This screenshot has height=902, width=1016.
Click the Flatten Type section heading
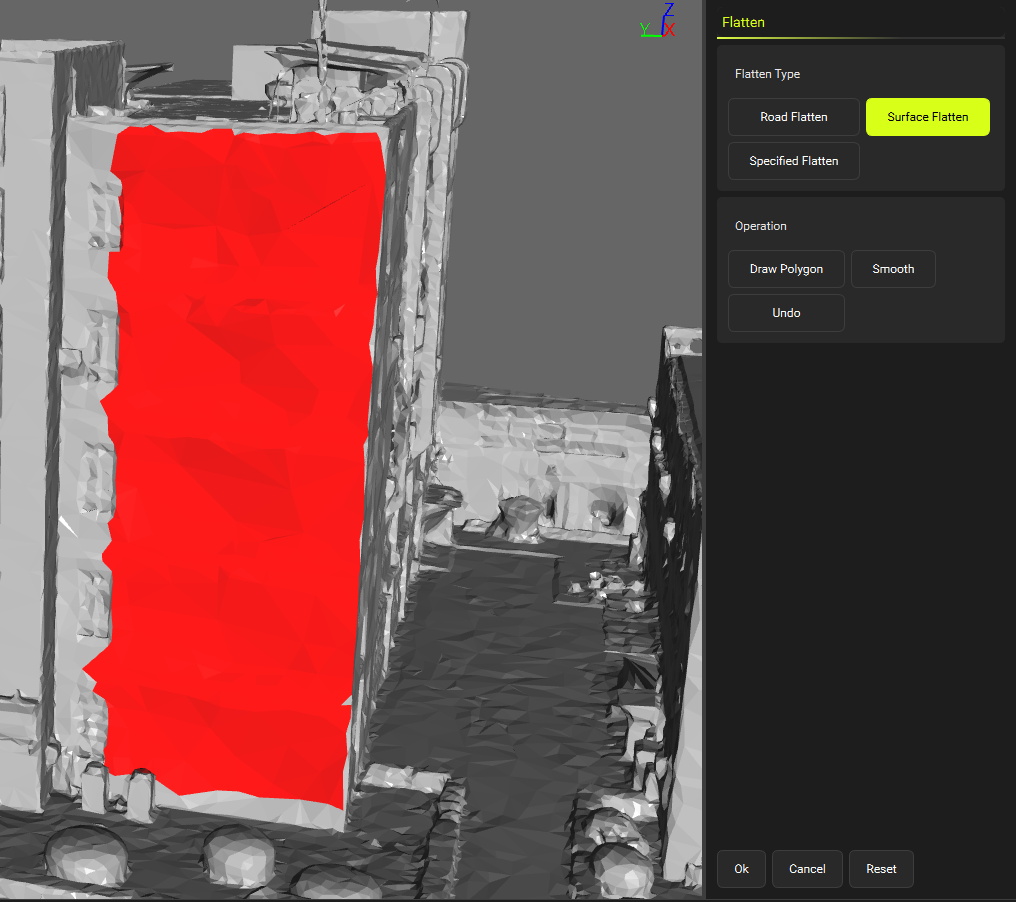coord(767,74)
